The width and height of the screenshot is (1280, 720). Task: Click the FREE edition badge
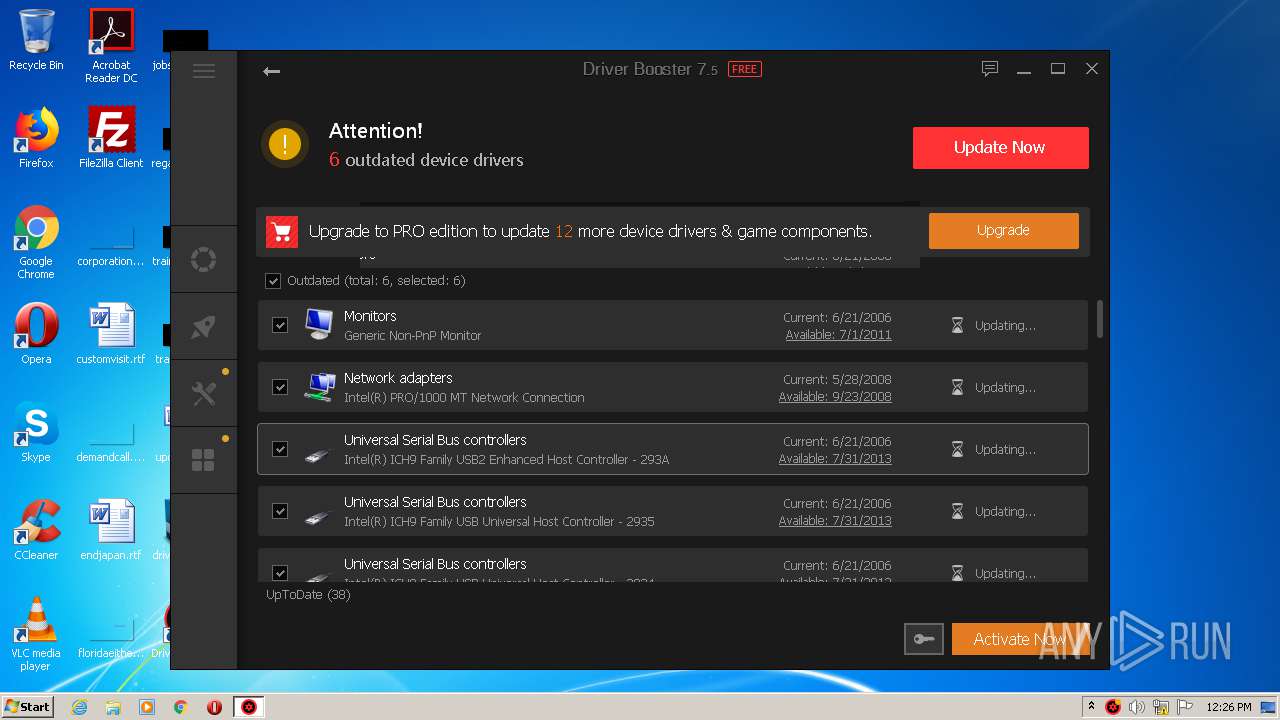coord(744,69)
